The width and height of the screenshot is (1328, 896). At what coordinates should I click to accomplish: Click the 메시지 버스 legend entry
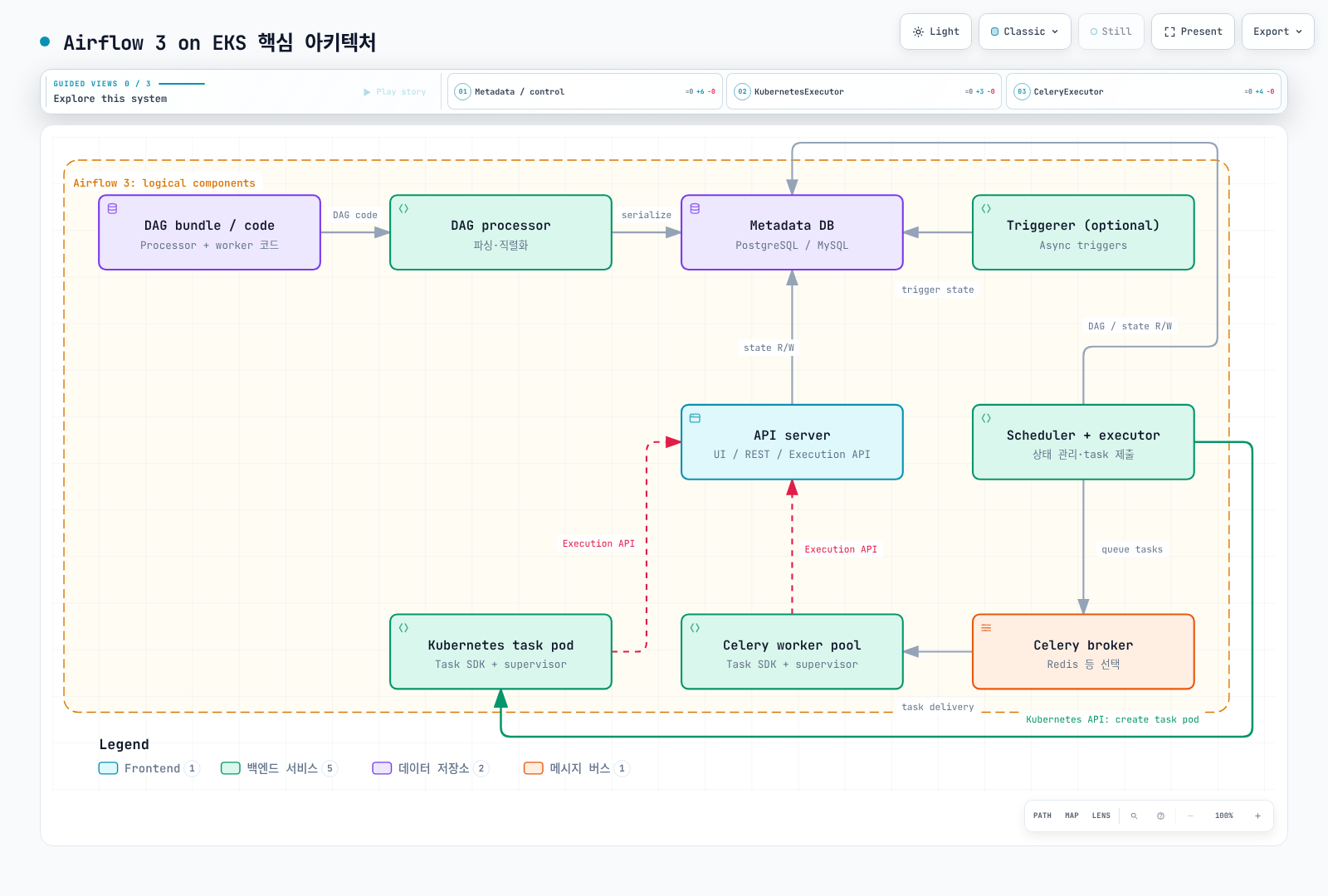pyautogui.click(x=577, y=768)
